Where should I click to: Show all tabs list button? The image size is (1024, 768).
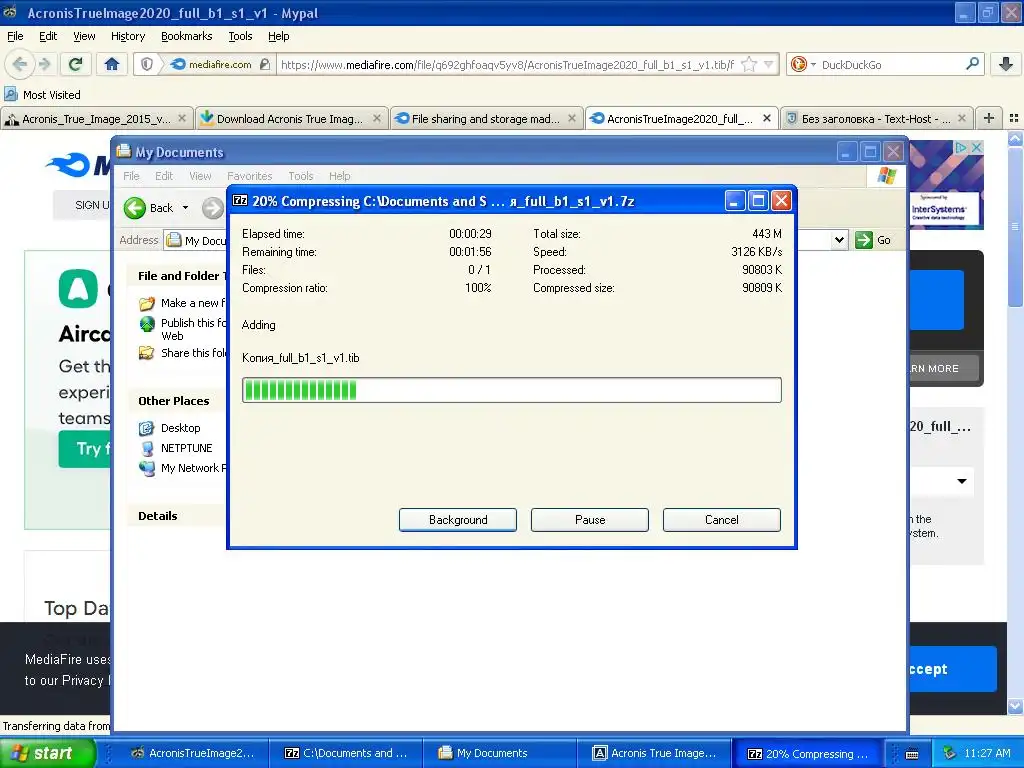(1014, 118)
